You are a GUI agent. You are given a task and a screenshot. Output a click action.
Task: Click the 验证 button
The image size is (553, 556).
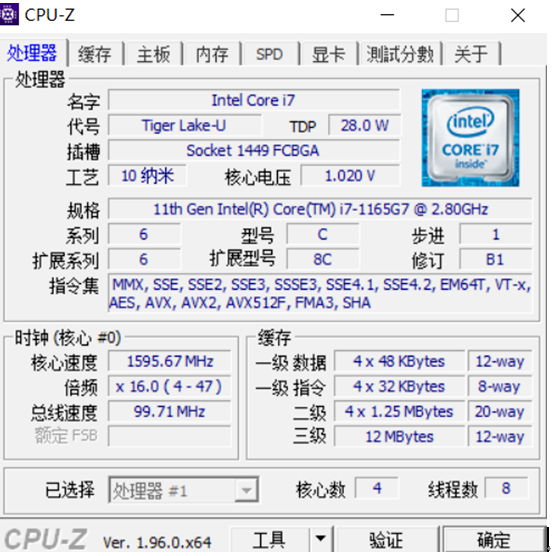pyautogui.click(x=386, y=539)
